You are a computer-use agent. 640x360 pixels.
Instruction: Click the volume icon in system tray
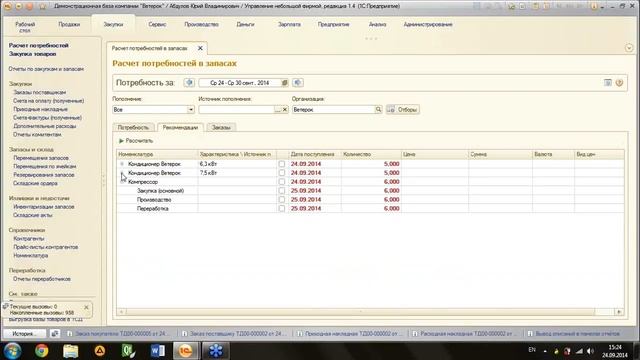[590, 351]
